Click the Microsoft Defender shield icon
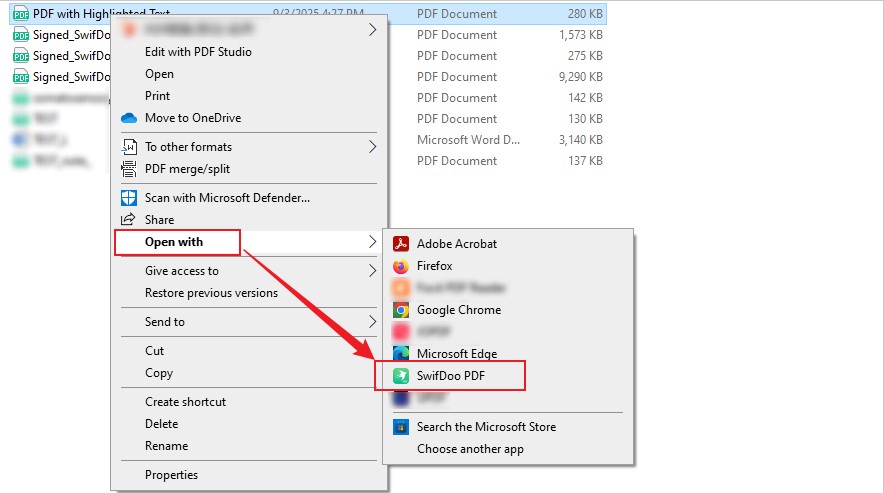The width and height of the screenshot is (884, 493). click(128, 198)
